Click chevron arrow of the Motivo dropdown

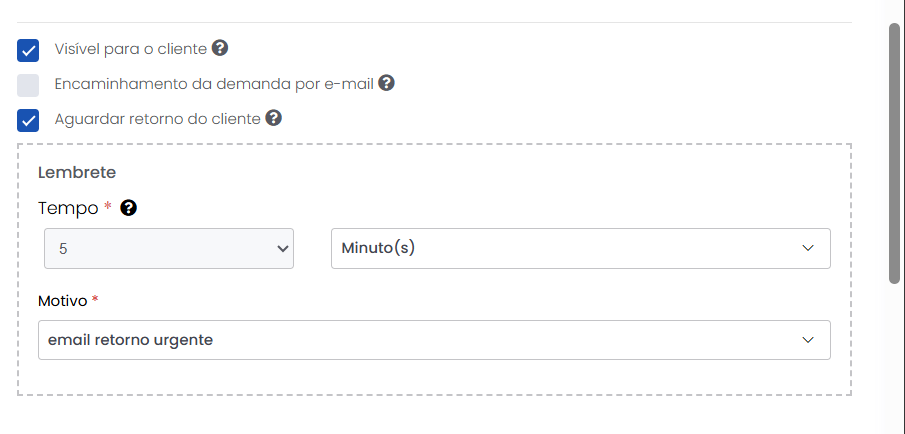click(x=809, y=340)
